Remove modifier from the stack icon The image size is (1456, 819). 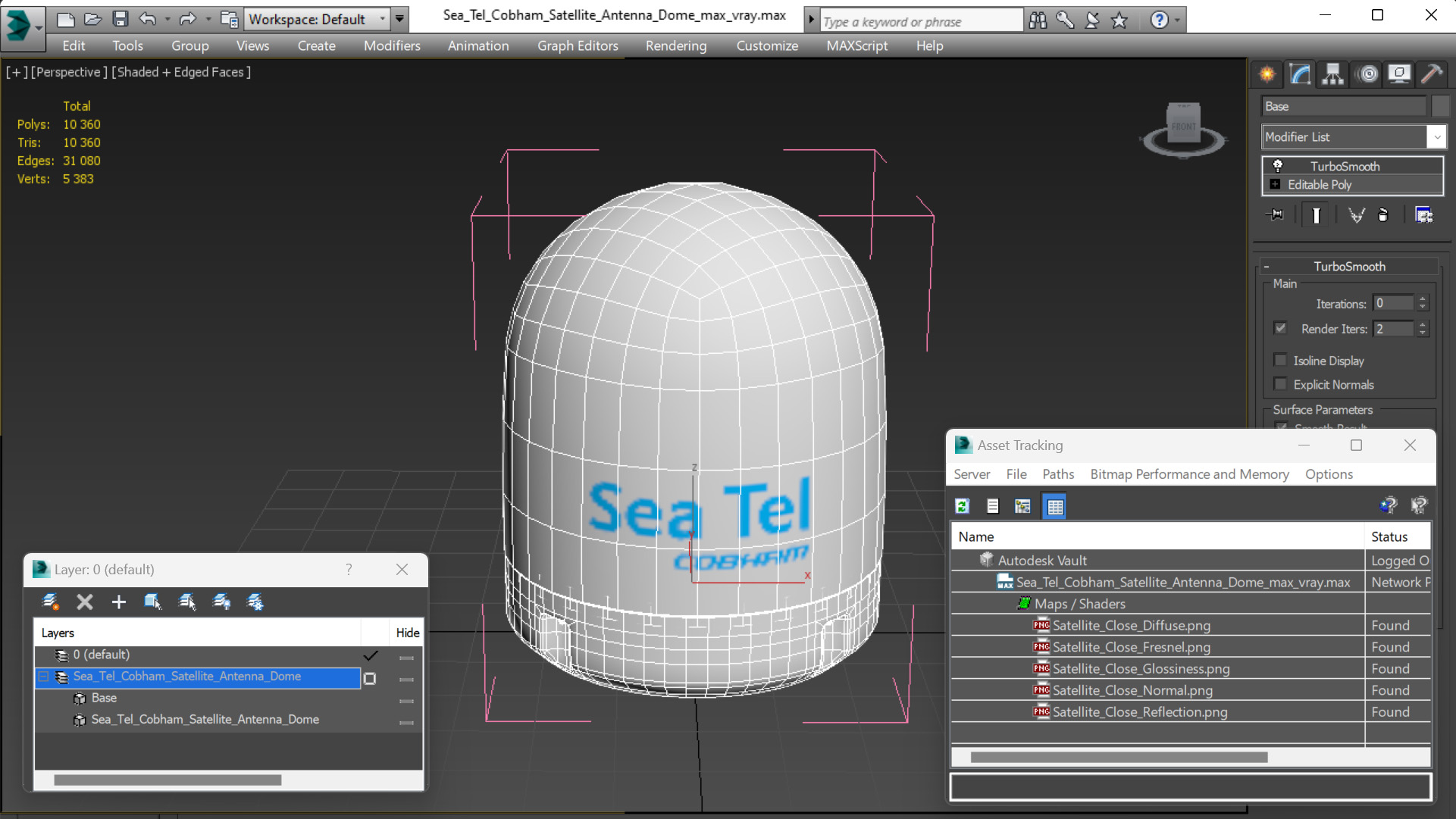1383,215
